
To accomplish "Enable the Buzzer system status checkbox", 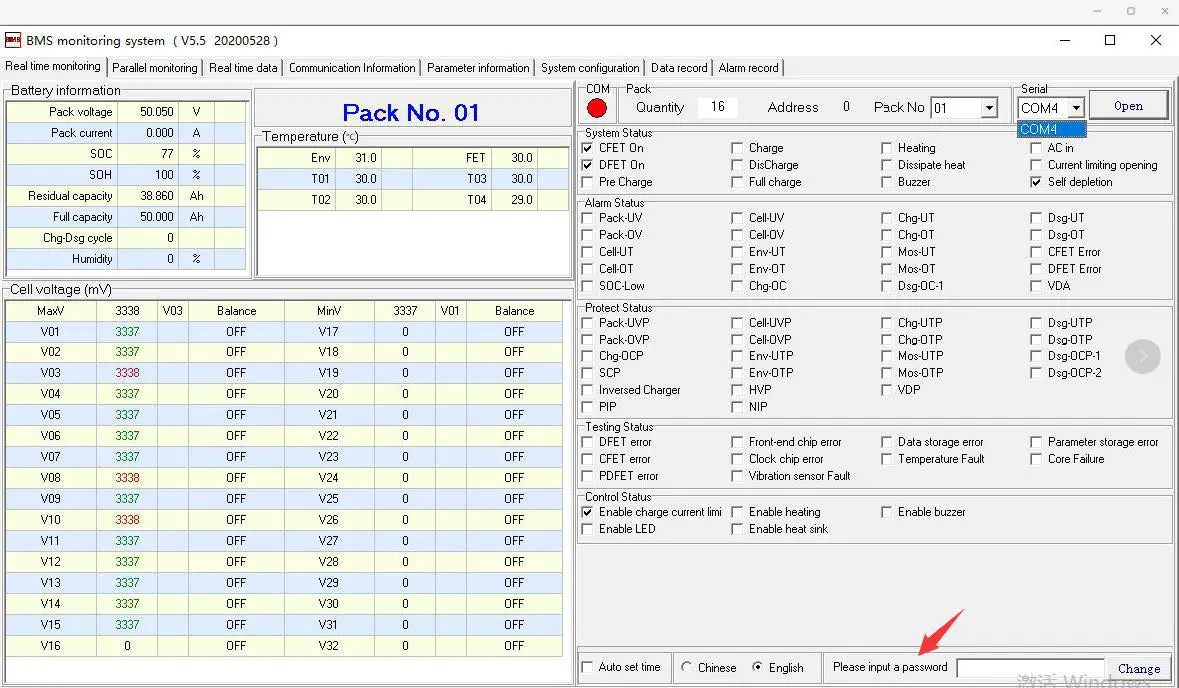I will [x=887, y=182].
